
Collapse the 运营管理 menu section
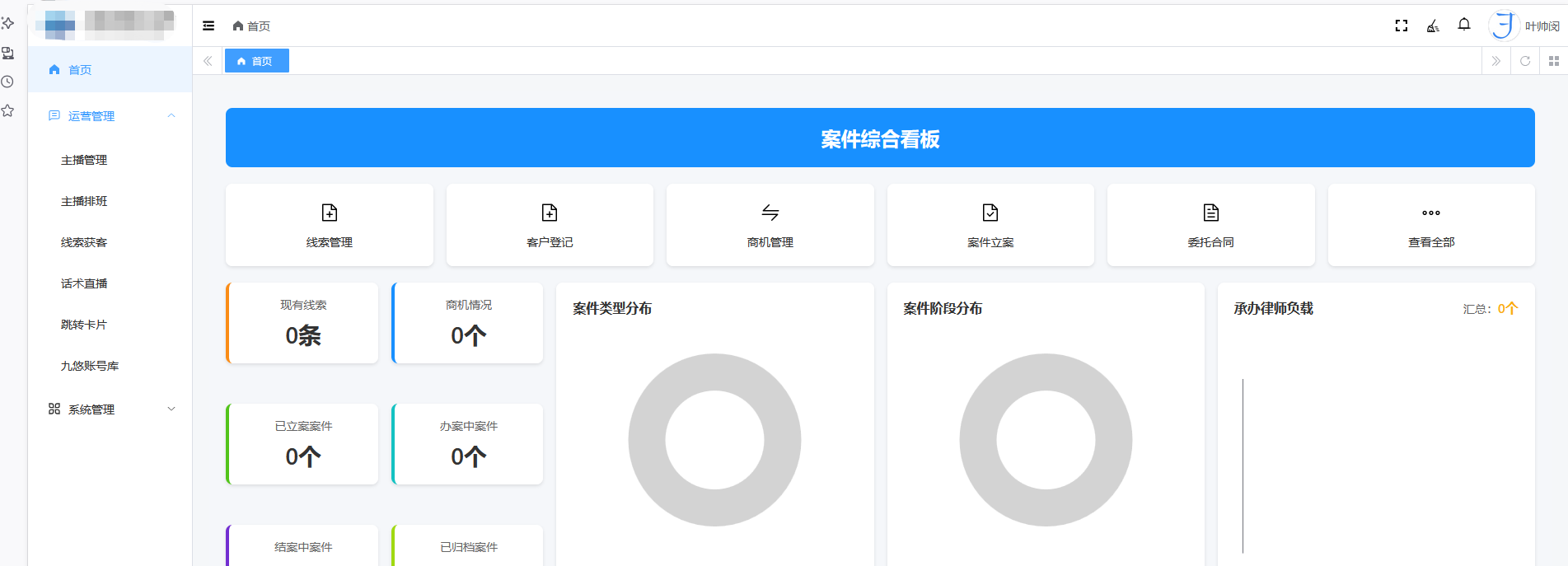(110, 116)
